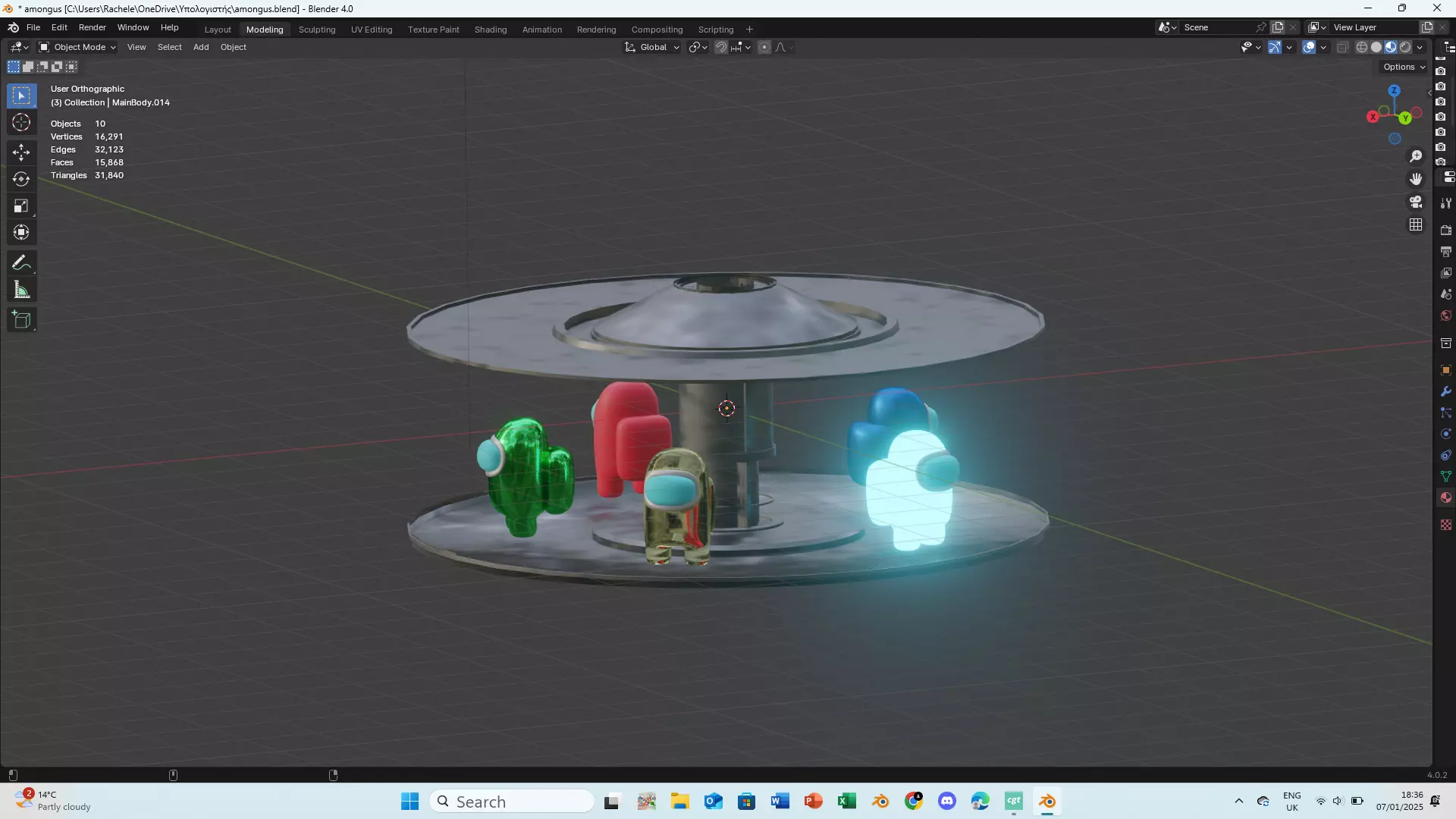Toggle the Snap magnet button
The width and height of the screenshot is (1456, 819).
pos(721,47)
